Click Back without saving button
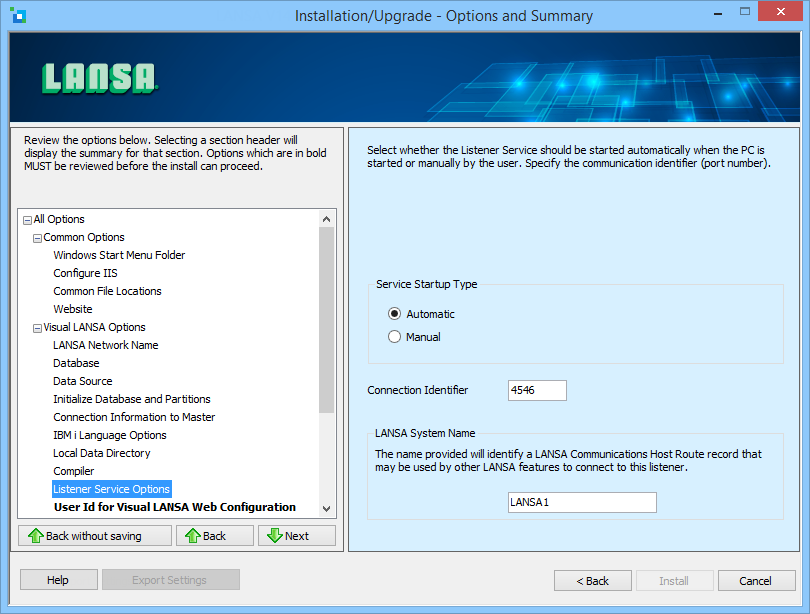Viewport: 810px width, 614px height. pyautogui.click(x=95, y=536)
